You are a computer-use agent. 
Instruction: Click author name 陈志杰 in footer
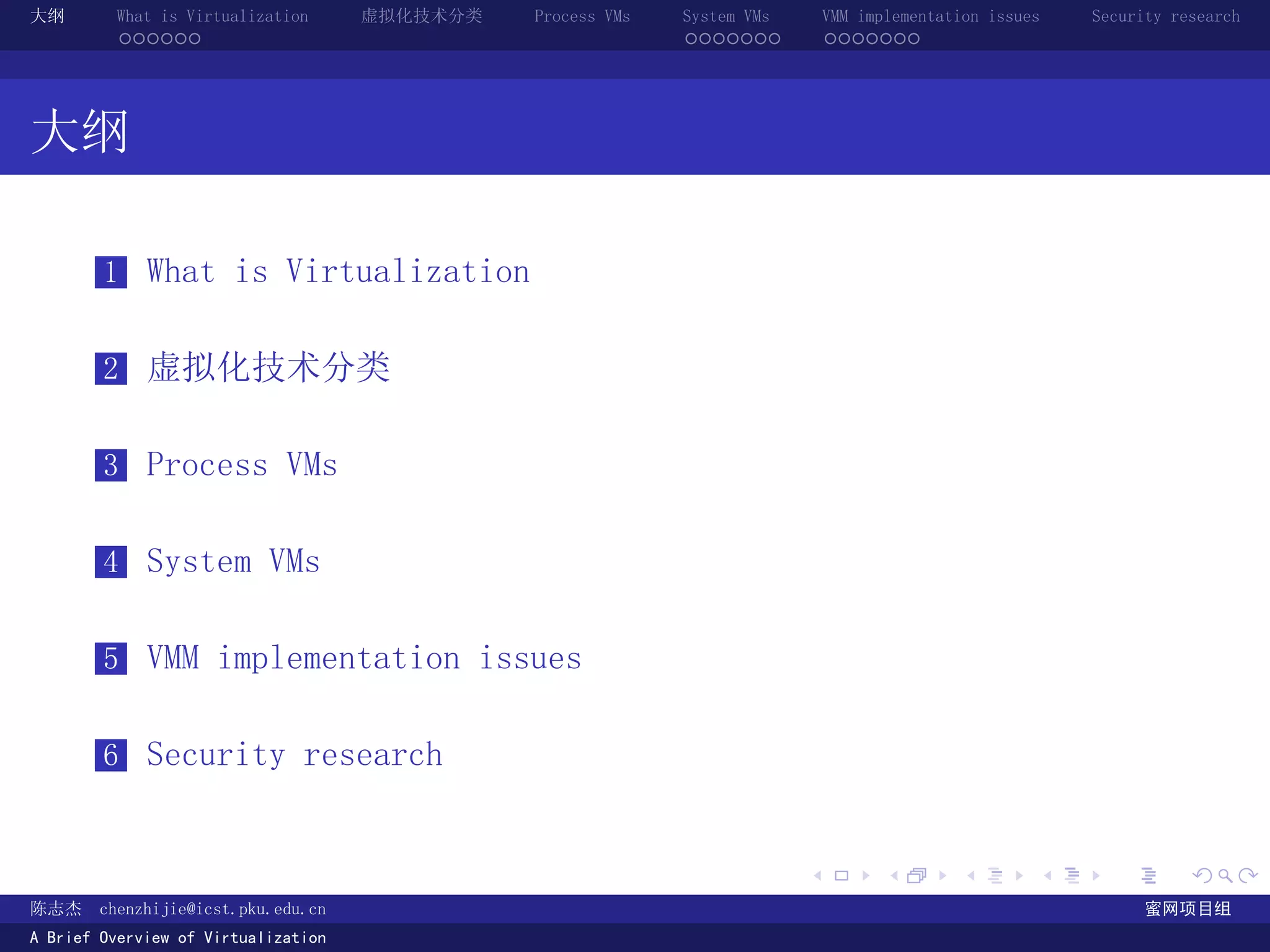[x=56, y=909]
